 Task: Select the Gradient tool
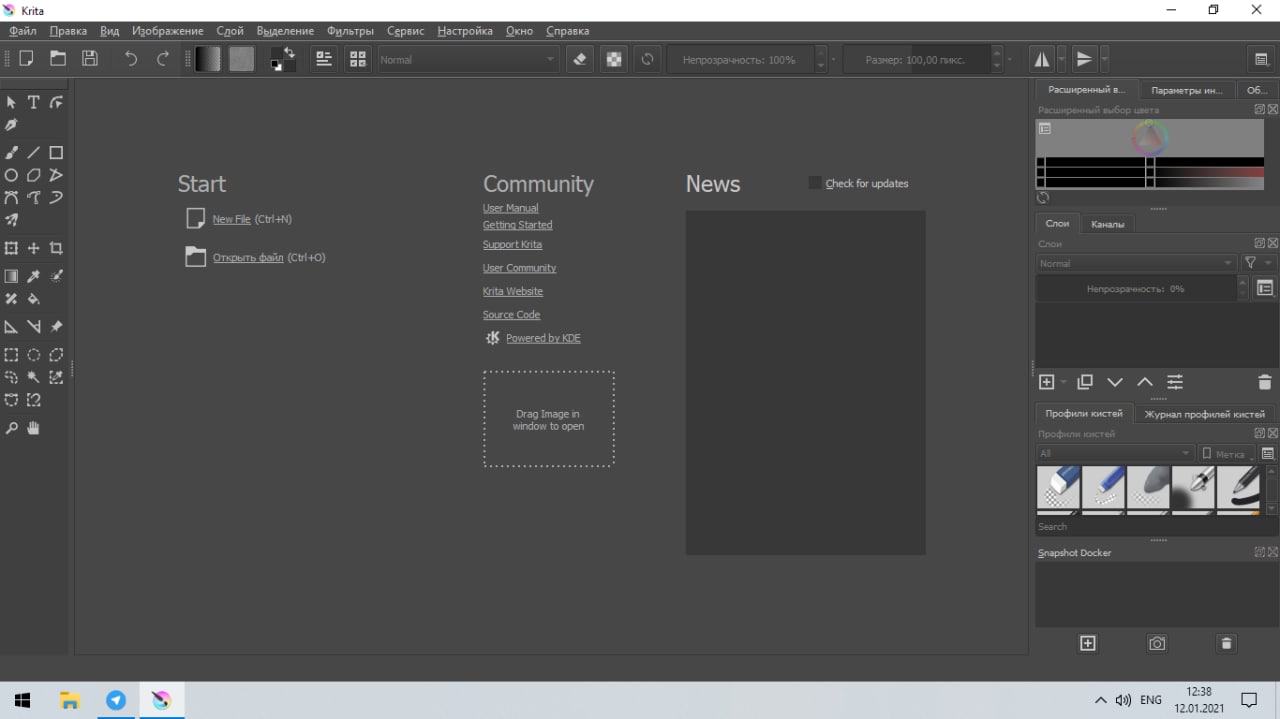(x=11, y=276)
